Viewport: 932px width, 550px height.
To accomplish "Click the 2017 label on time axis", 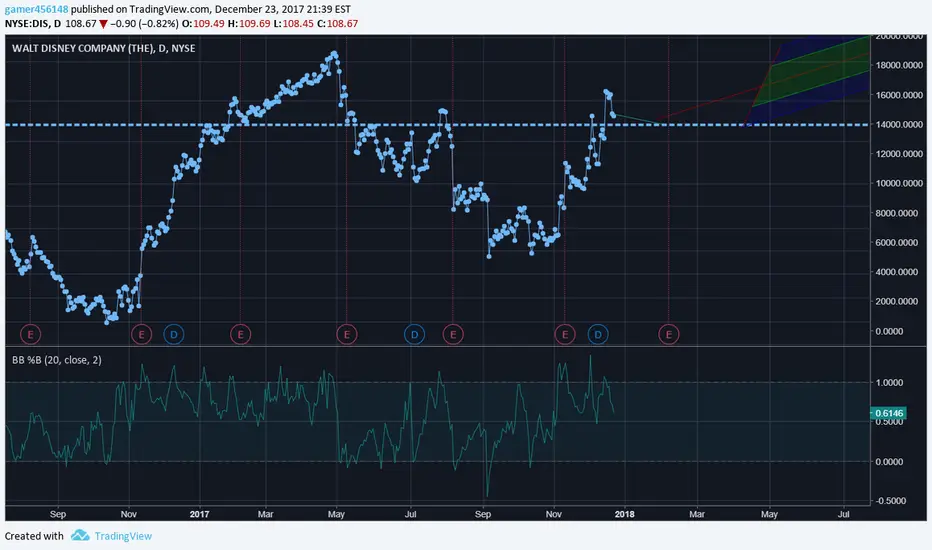I will tap(200, 514).
